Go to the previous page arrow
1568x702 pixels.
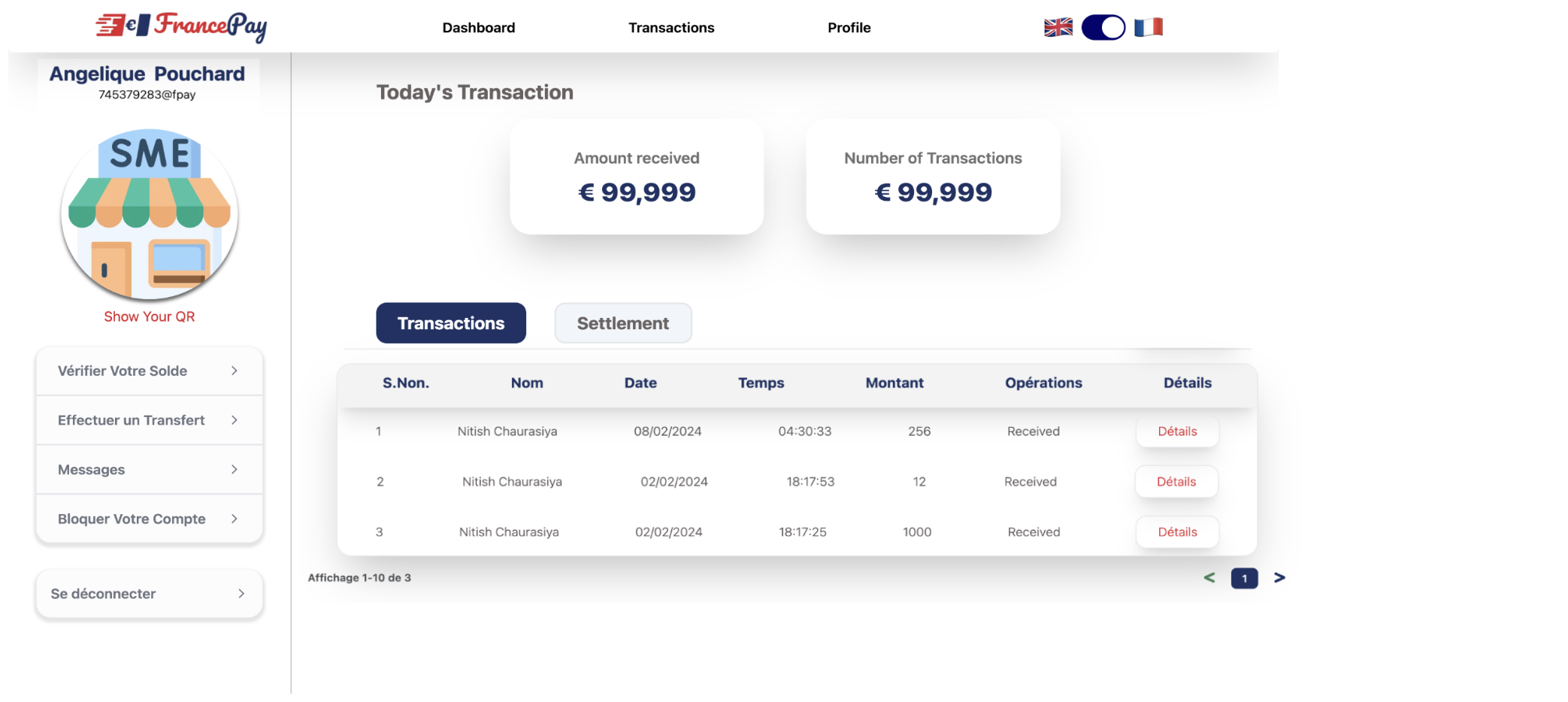pos(1209,578)
